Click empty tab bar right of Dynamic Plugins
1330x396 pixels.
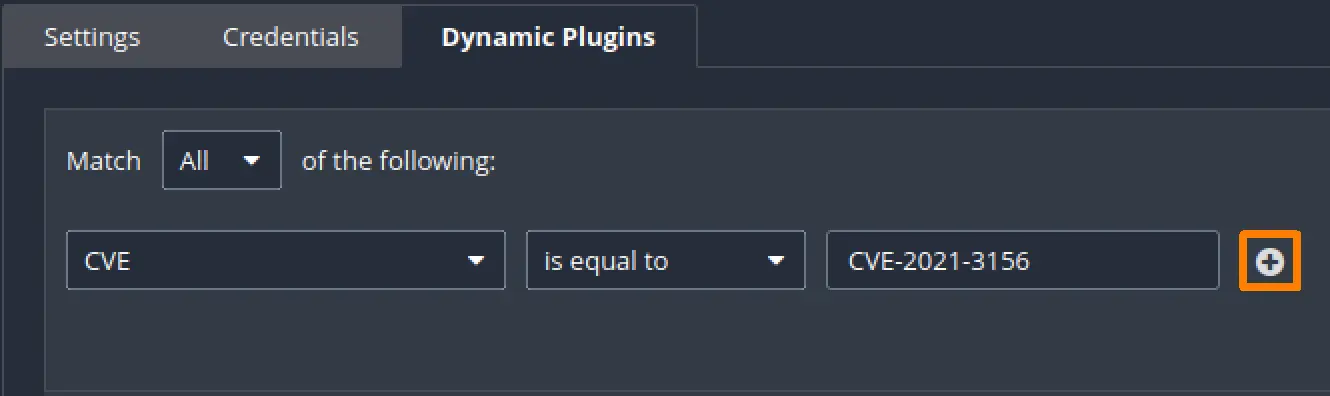pyautogui.click(x=1010, y=35)
